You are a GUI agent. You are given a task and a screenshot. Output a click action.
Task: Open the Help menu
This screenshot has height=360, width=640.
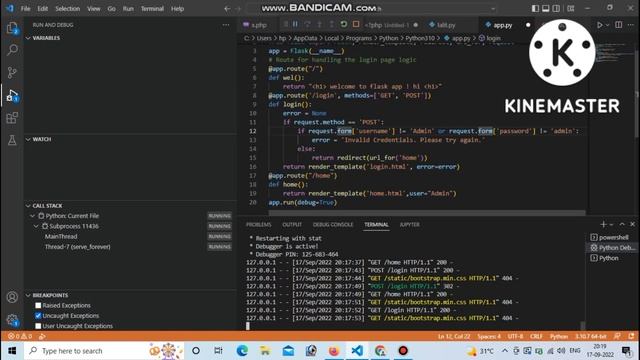[x=178, y=9]
